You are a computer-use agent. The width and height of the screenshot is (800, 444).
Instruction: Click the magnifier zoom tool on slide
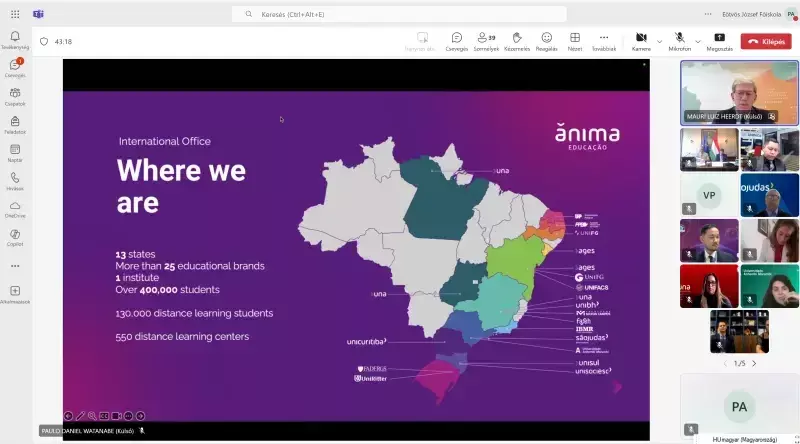[92, 416]
